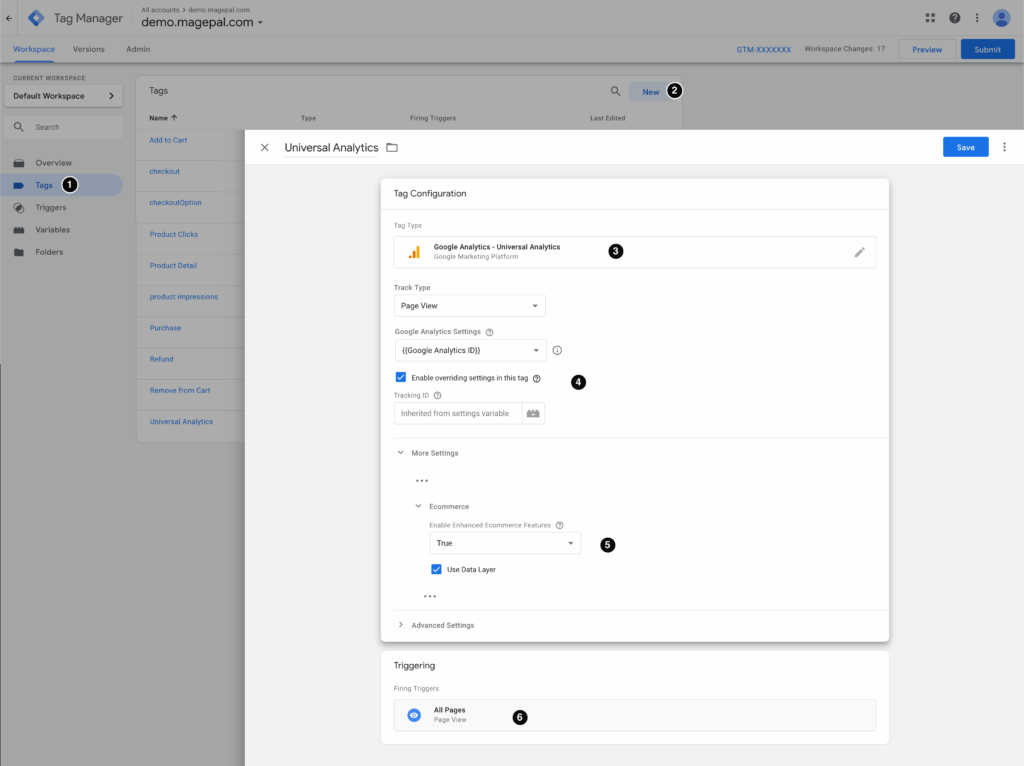Open the header three-dot more menu

(977, 18)
